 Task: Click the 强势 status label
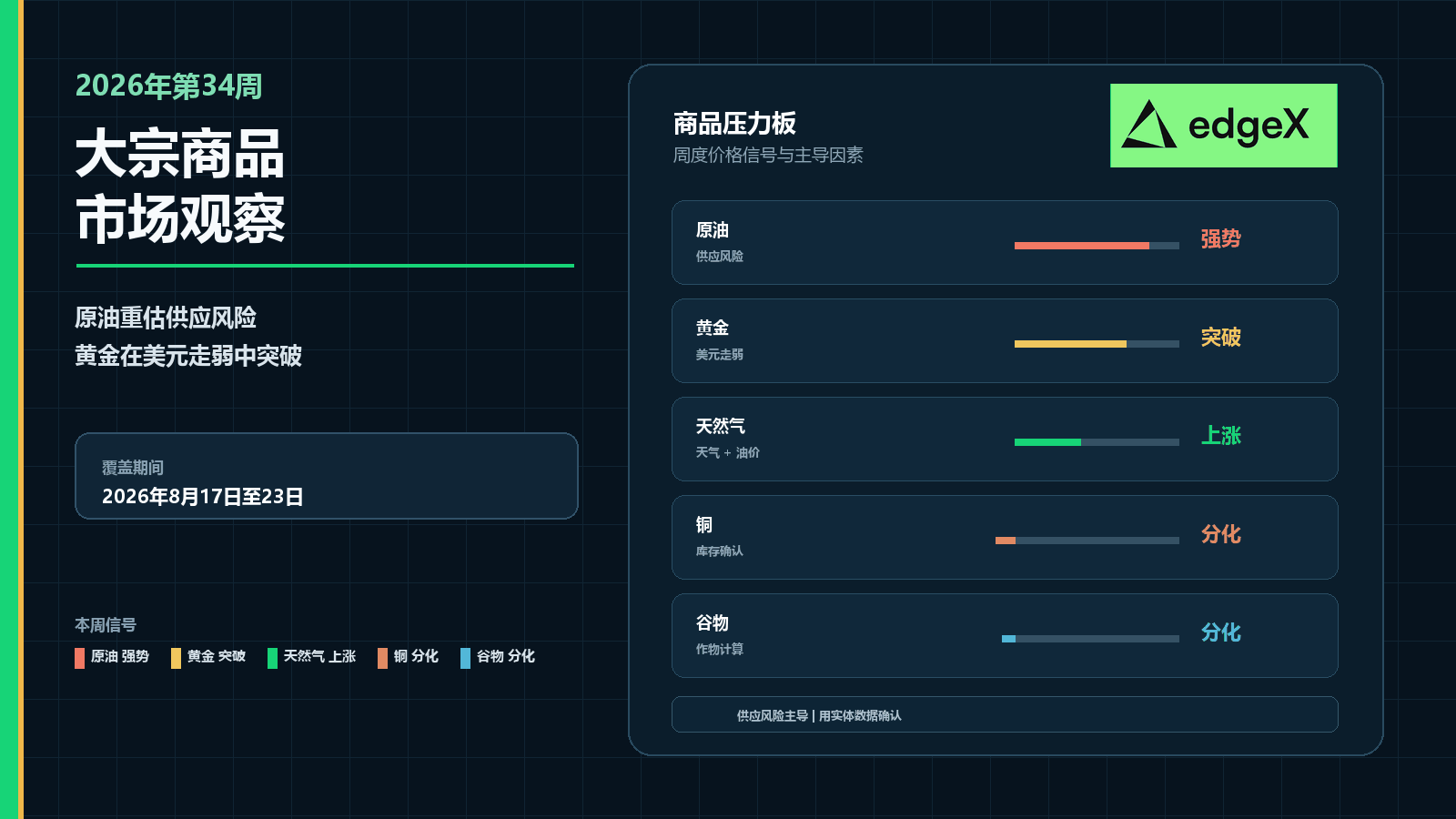pyautogui.click(x=1220, y=239)
